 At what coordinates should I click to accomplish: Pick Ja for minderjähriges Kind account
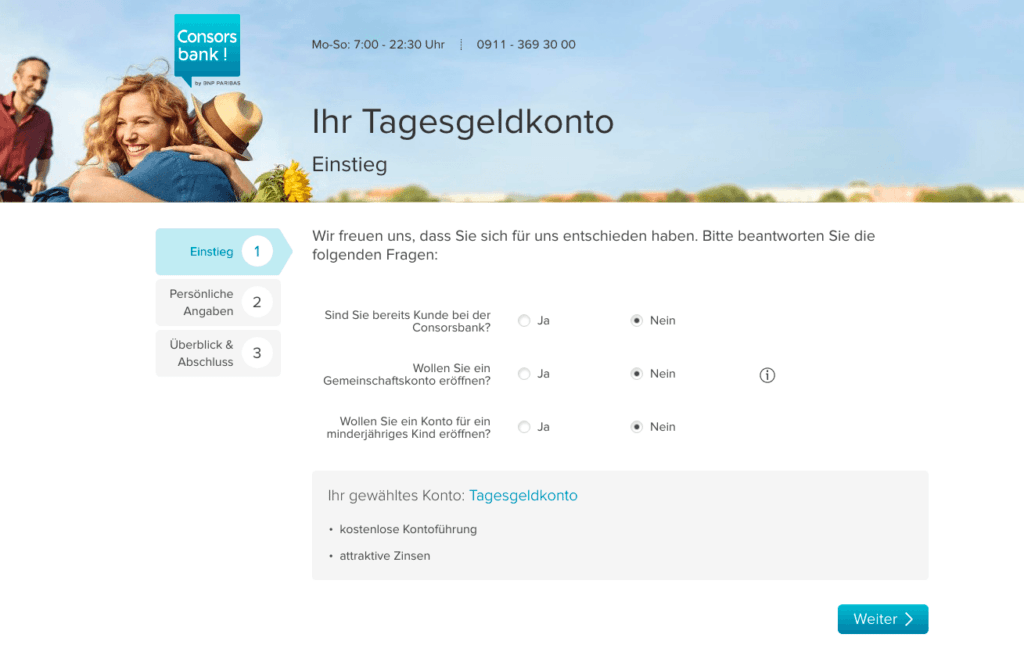pos(524,427)
